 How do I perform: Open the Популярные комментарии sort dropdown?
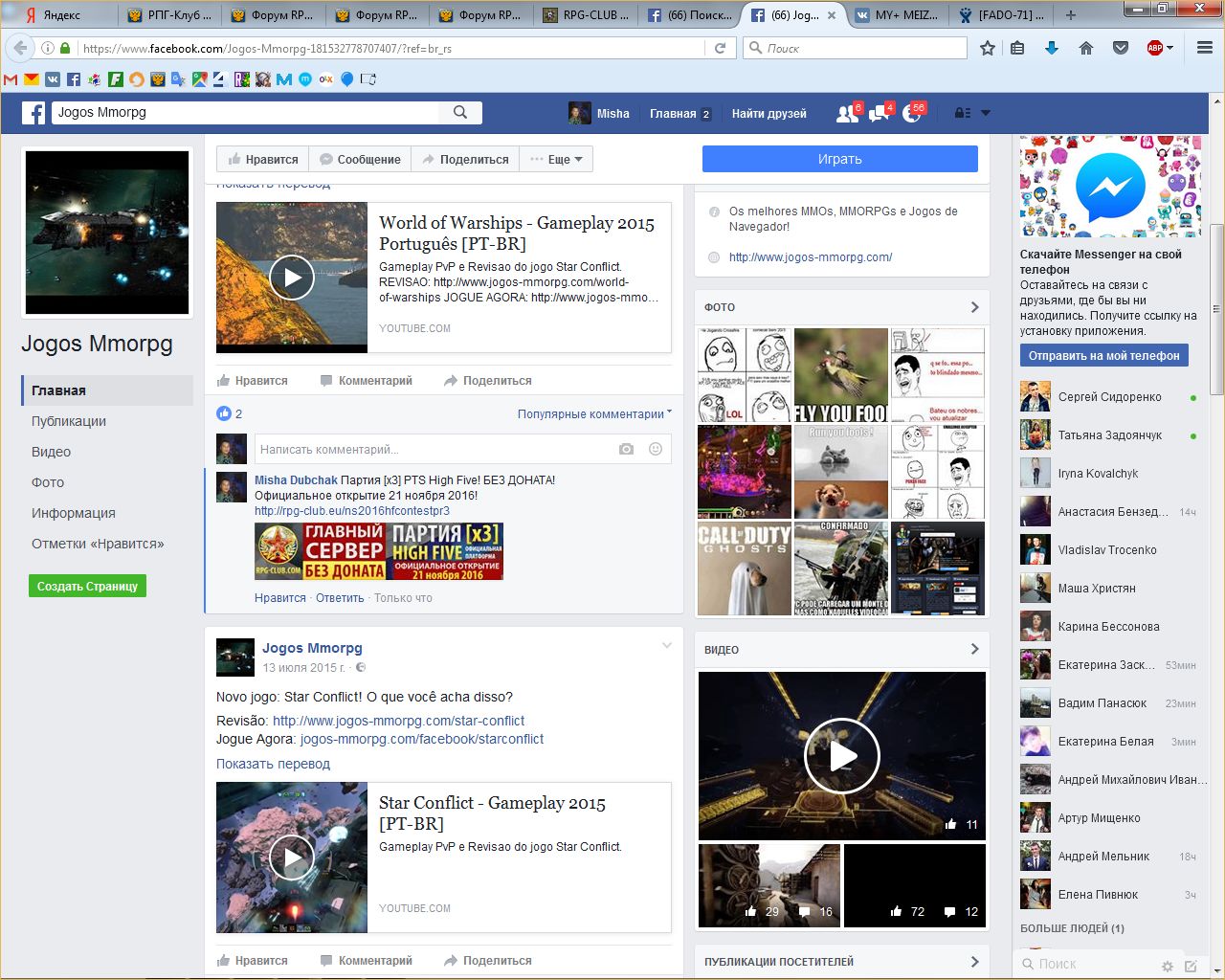coord(594,413)
